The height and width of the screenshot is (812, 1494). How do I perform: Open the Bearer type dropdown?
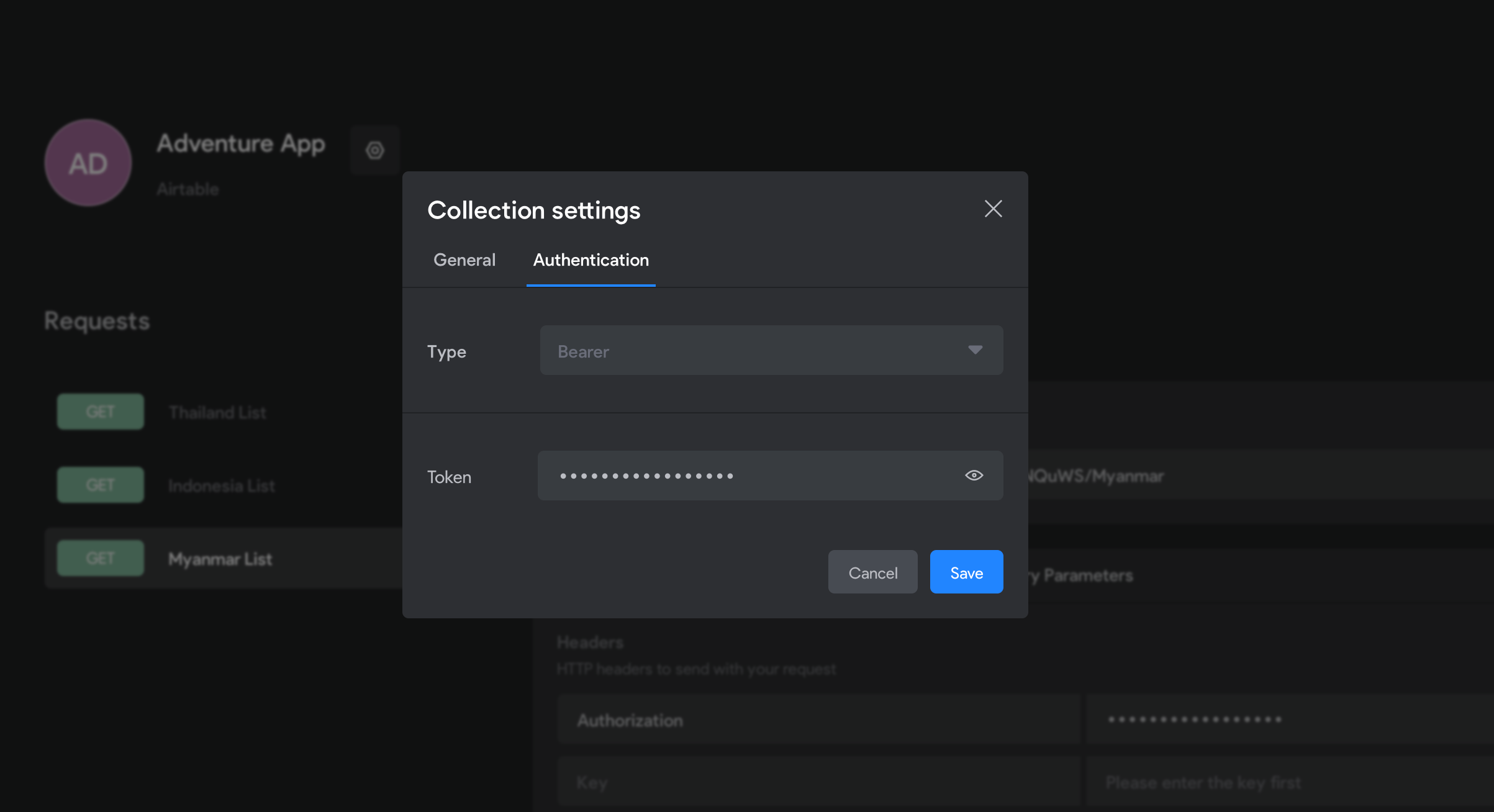click(x=771, y=351)
